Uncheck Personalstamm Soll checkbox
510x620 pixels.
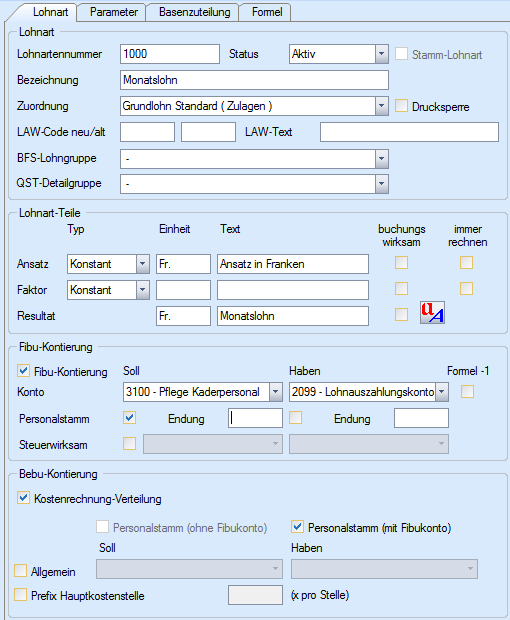coord(130,418)
